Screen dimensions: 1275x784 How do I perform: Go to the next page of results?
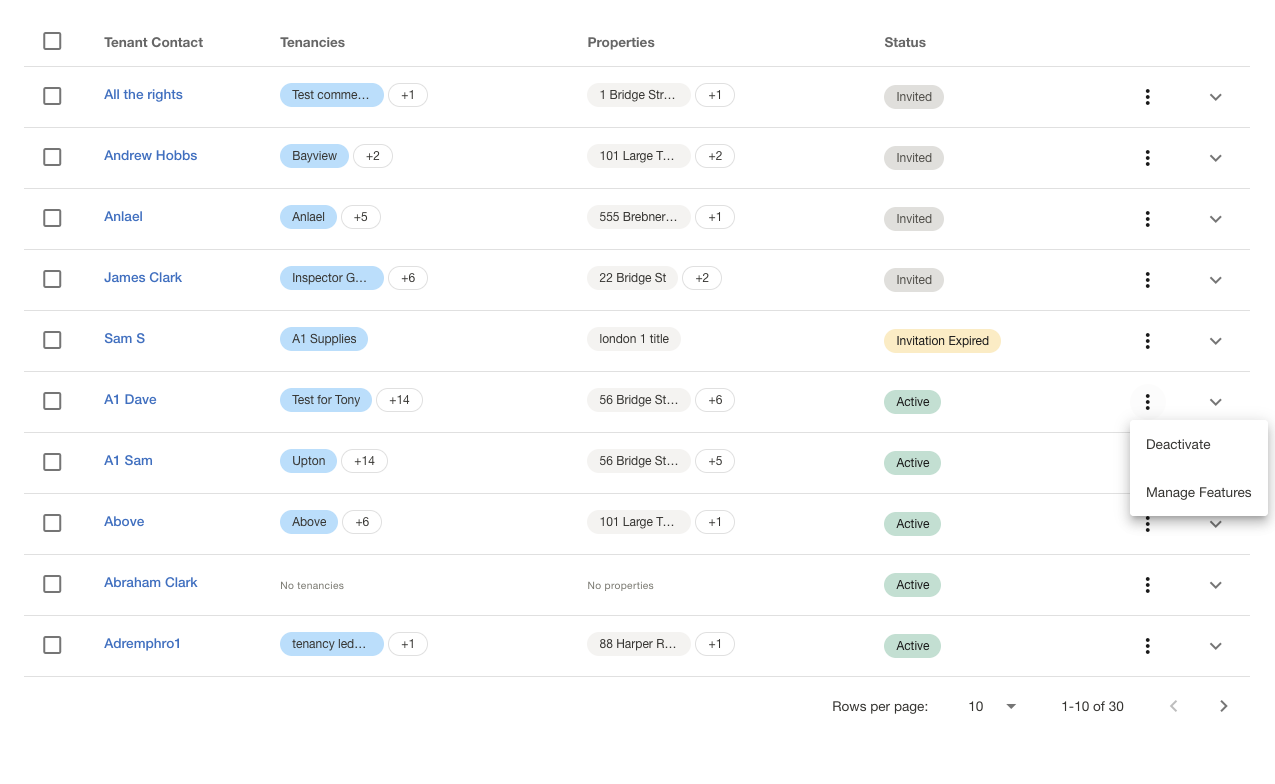(x=1223, y=706)
